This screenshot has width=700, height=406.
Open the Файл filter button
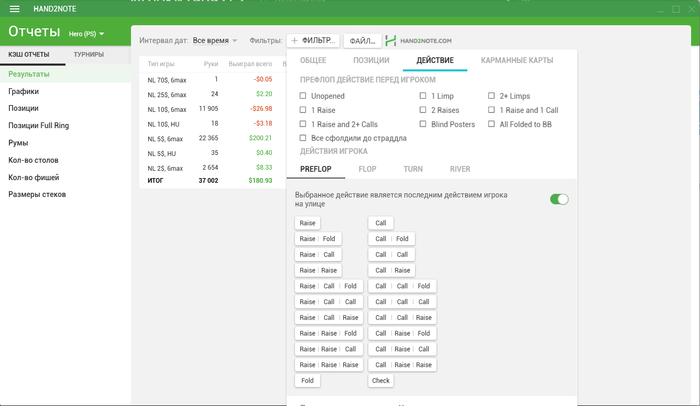point(362,41)
